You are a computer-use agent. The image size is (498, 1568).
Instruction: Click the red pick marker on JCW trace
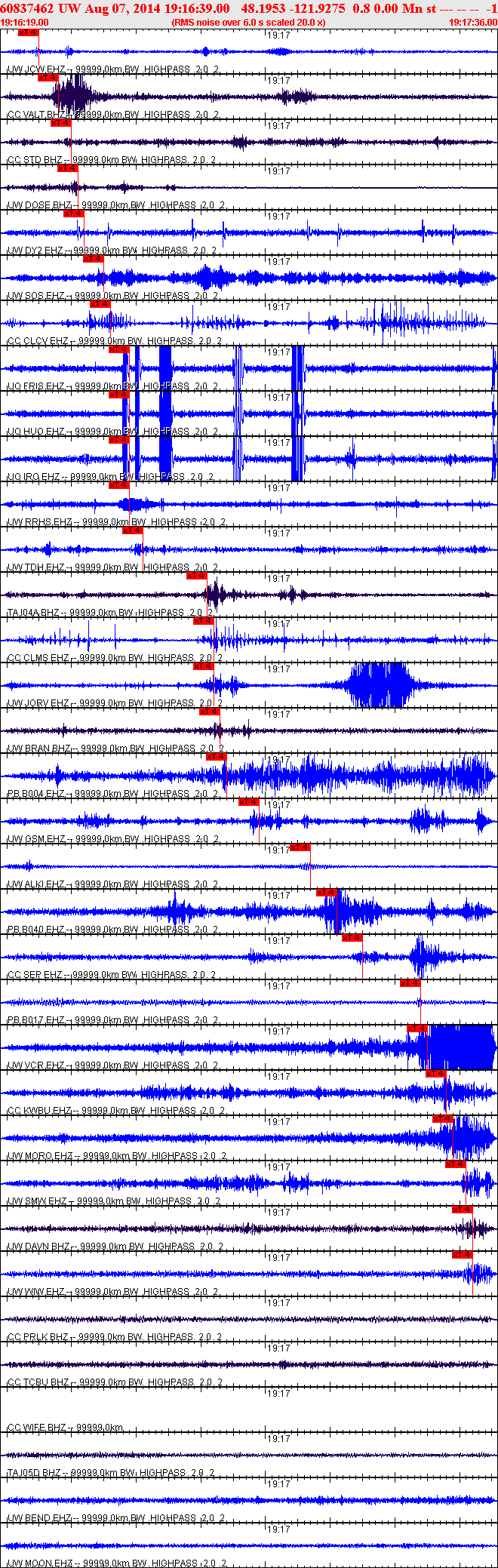click(28, 33)
